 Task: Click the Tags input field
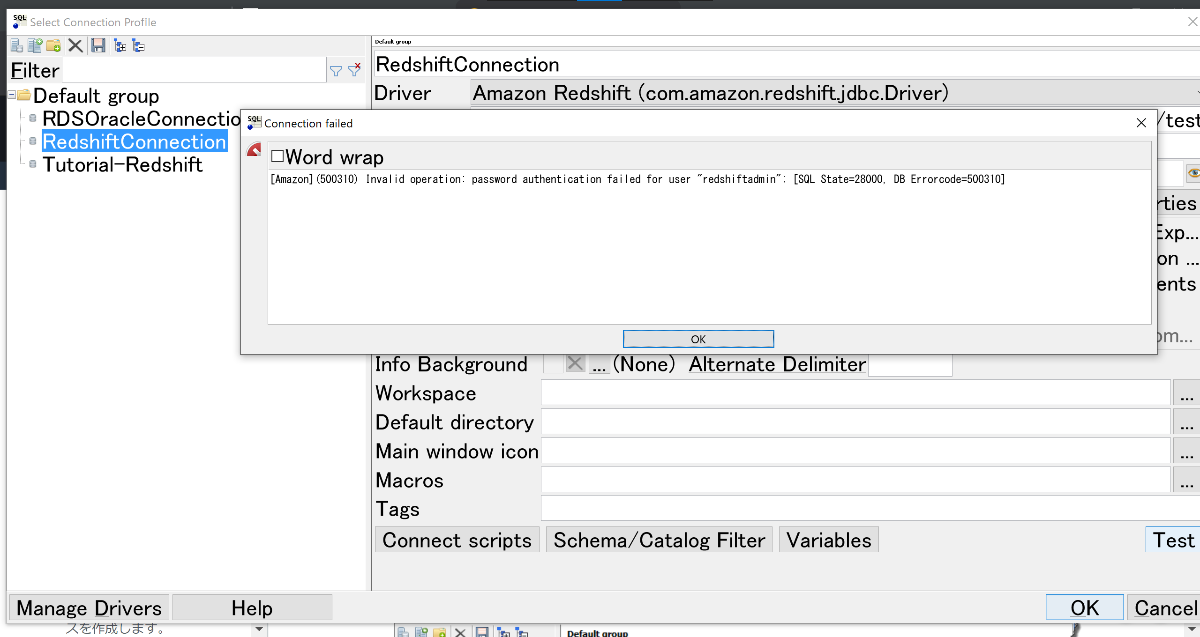pyautogui.click(x=870, y=510)
